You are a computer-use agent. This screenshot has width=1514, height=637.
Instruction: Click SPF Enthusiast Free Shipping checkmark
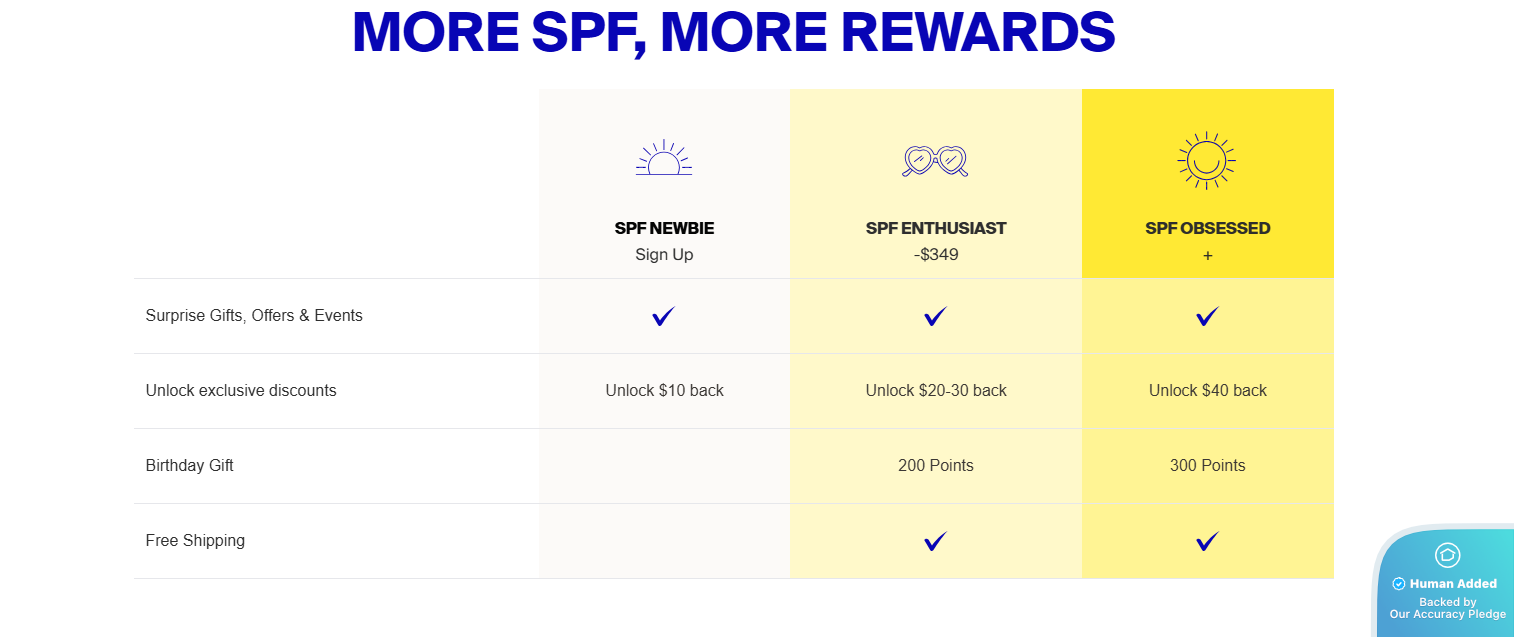point(935,541)
